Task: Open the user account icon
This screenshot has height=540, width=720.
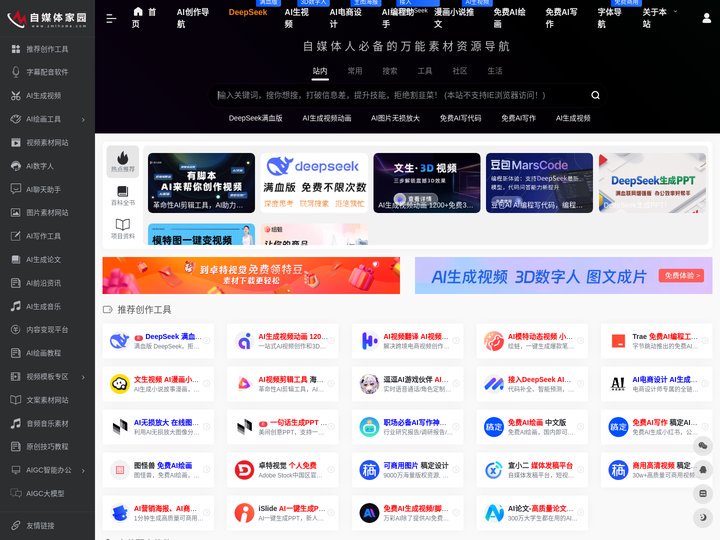Action: coord(707,18)
